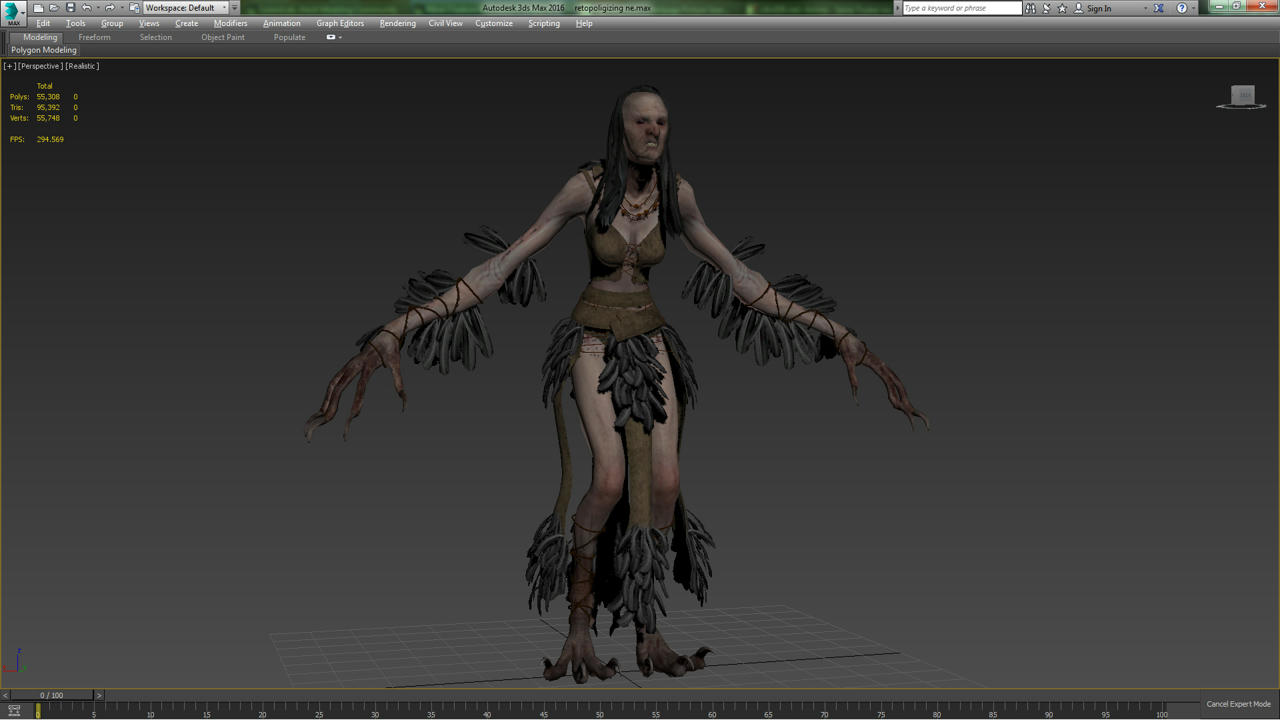Open the Subscription Center satellite icon

coord(1046,8)
